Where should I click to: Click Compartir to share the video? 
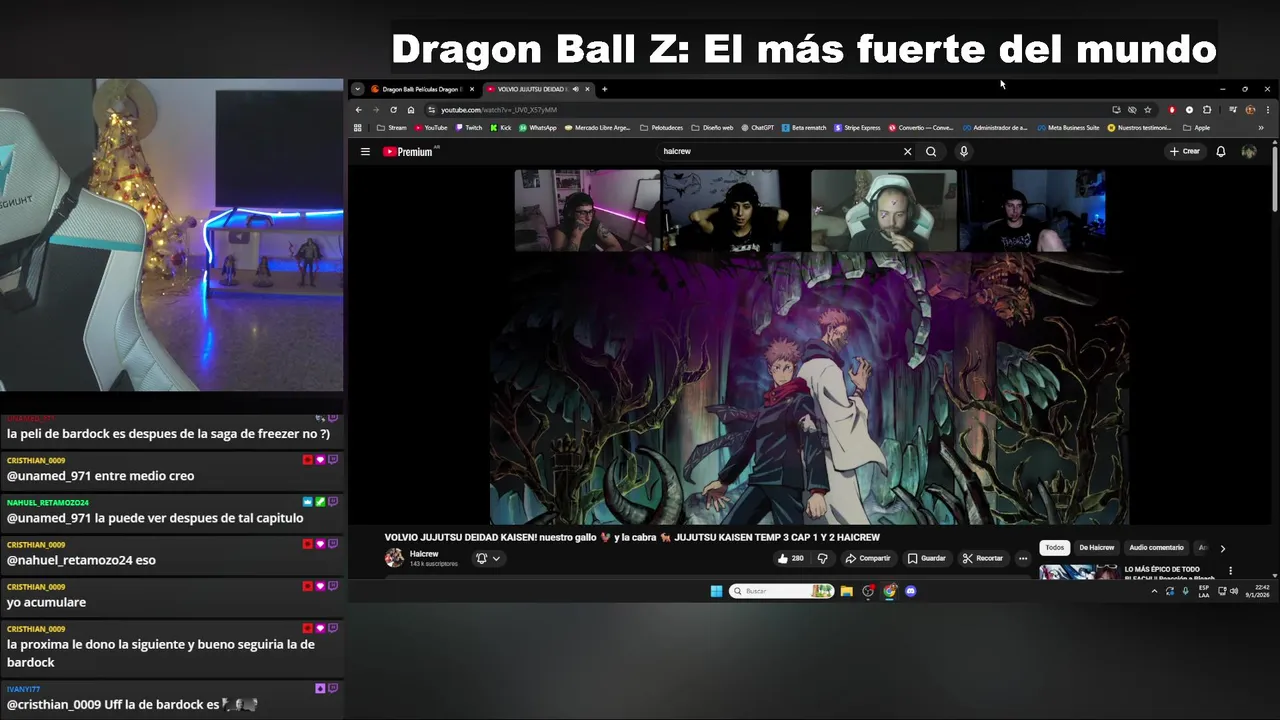tap(868, 558)
